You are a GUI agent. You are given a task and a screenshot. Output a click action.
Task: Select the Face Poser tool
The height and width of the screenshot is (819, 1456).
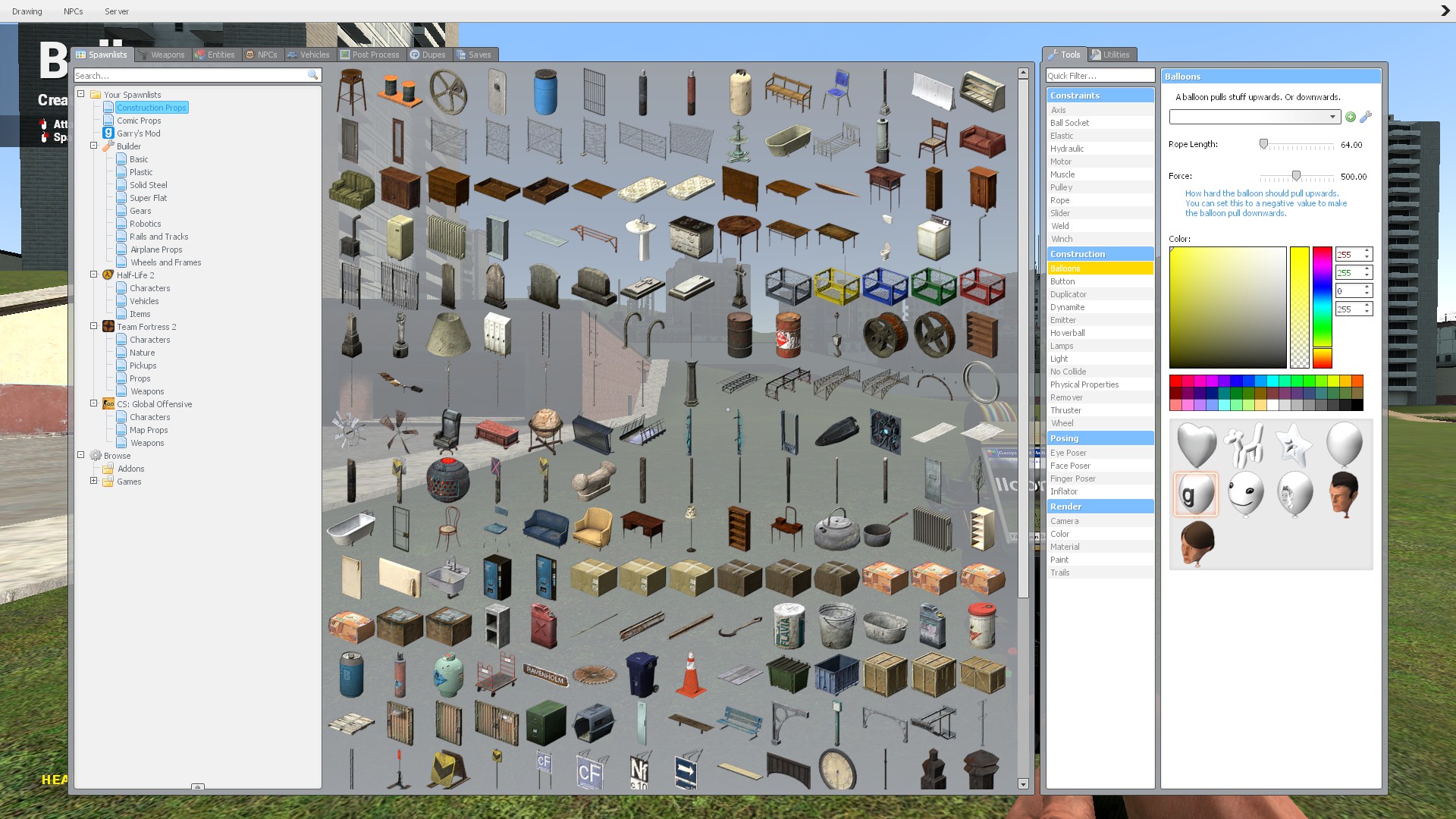pyautogui.click(x=1100, y=466)
